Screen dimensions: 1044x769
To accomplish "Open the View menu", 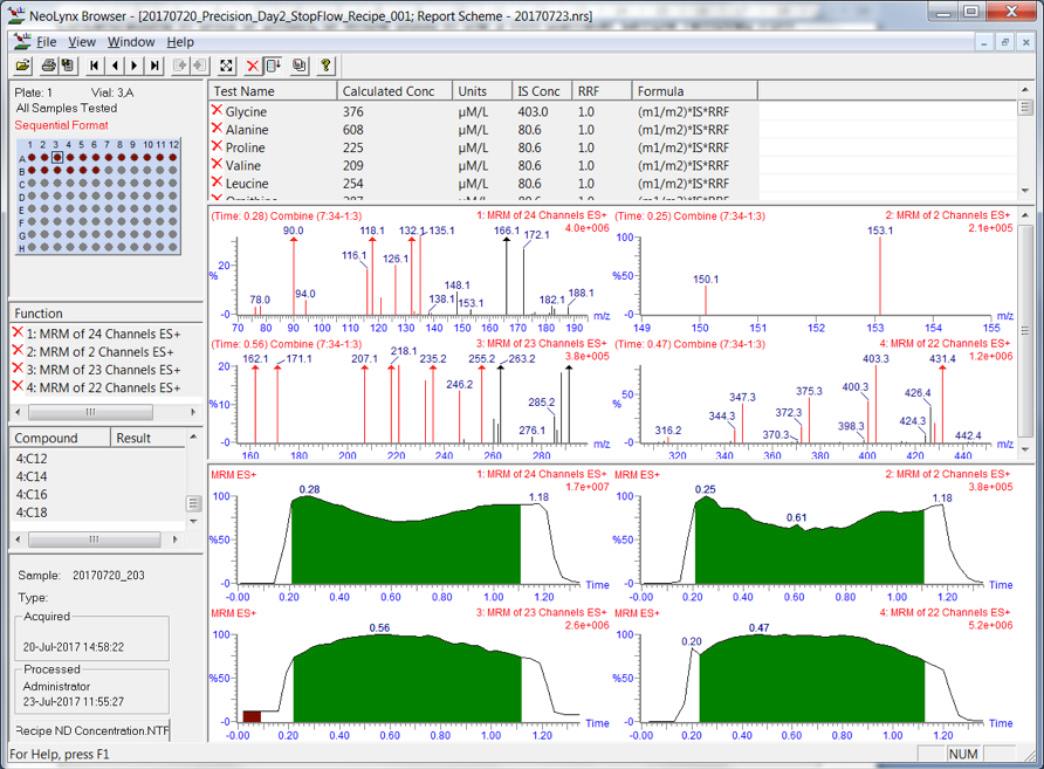I will click(82, 42).
